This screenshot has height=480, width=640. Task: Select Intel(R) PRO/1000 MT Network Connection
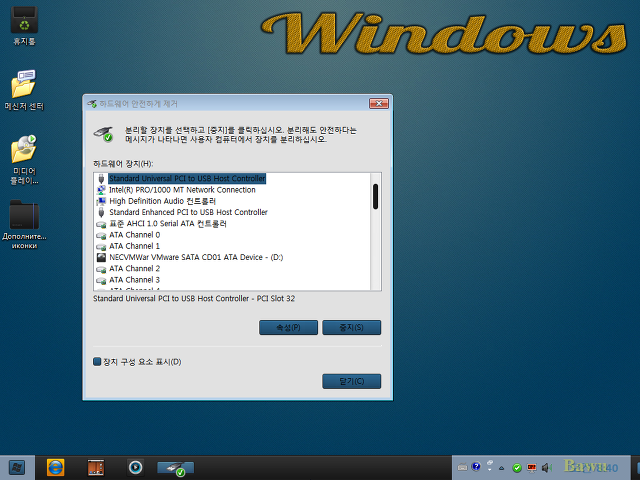pos(182,190)
